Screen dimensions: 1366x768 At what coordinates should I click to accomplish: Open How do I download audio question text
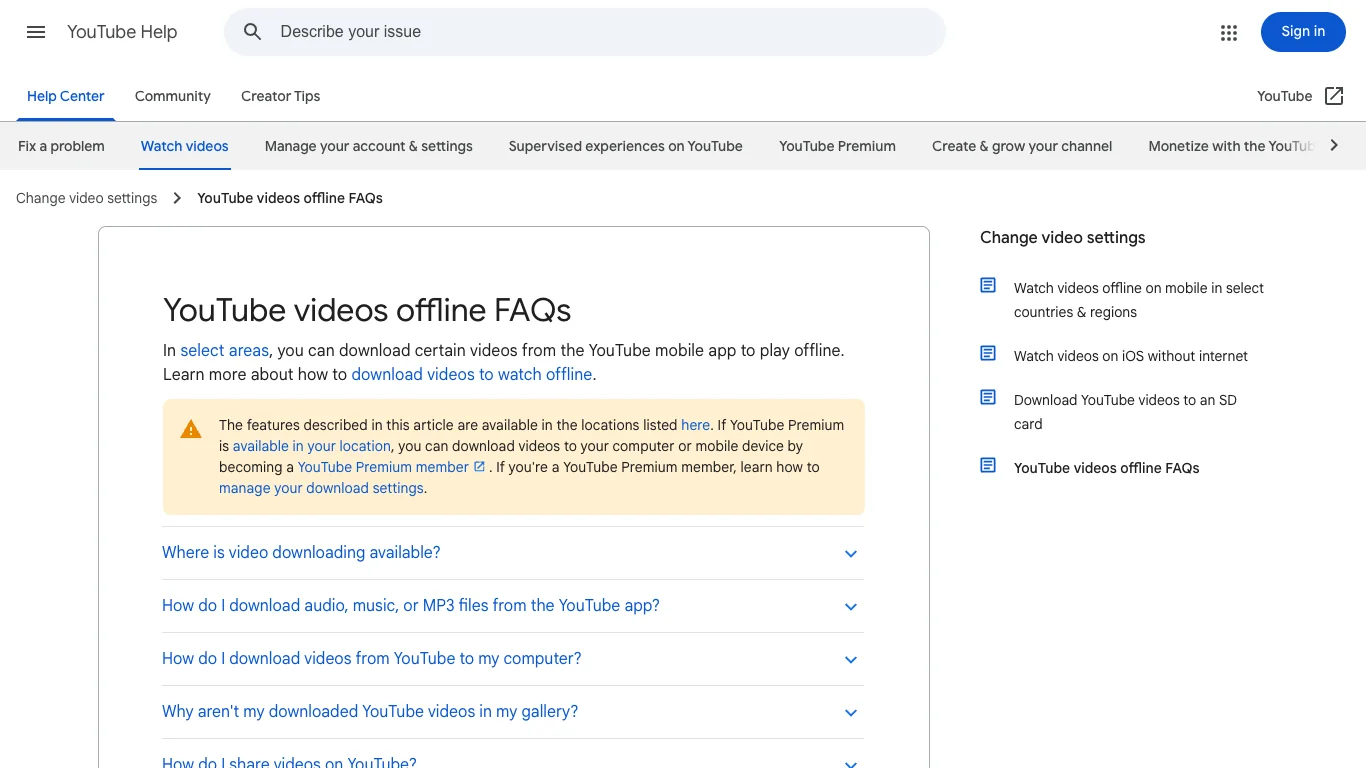click(x=411, y=606)
